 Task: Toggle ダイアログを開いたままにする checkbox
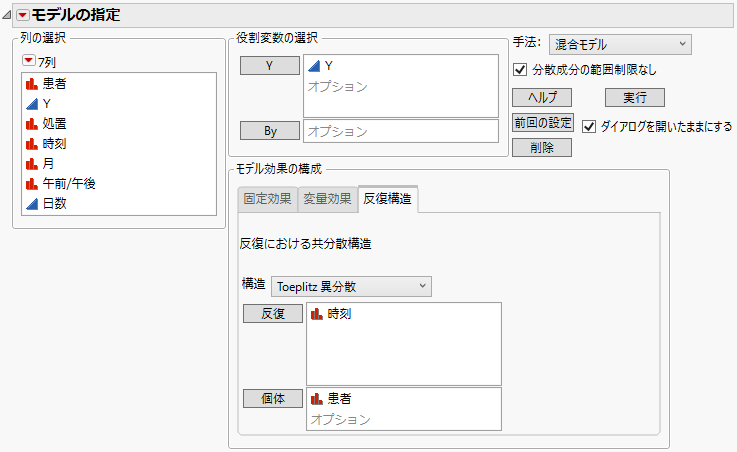(589, 126)
